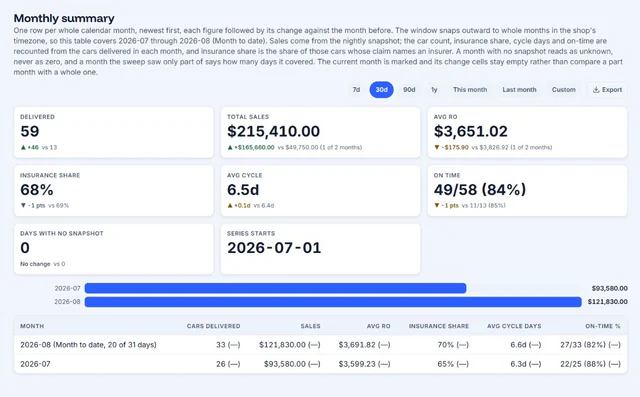Click the Days With No Snapshot card

113,249
